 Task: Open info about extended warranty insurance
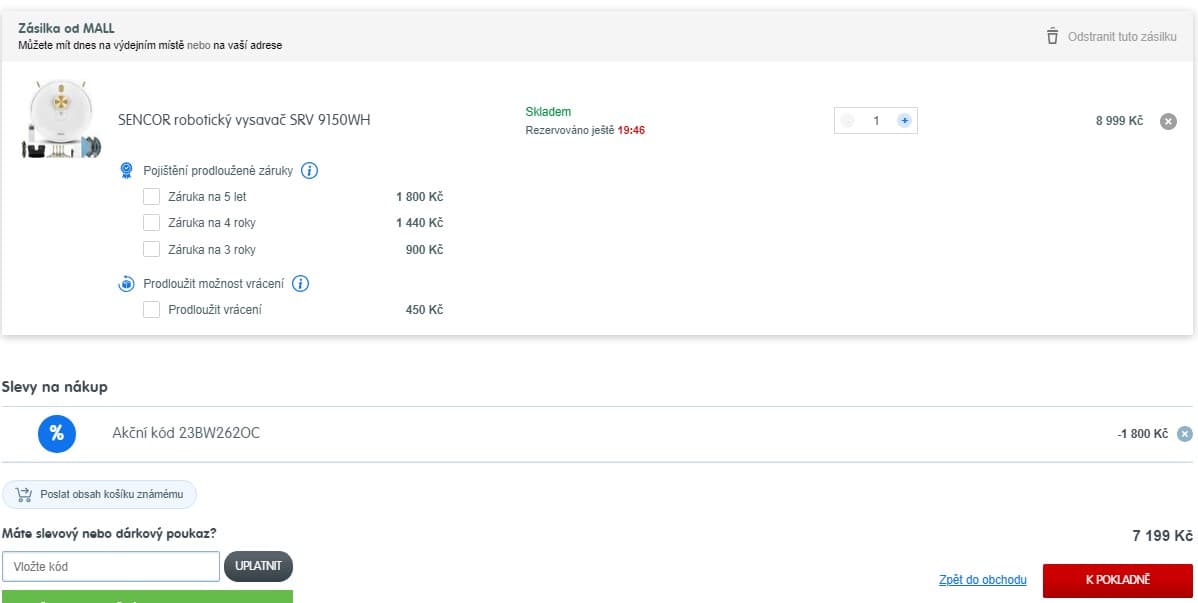click(x=309, y=170)
